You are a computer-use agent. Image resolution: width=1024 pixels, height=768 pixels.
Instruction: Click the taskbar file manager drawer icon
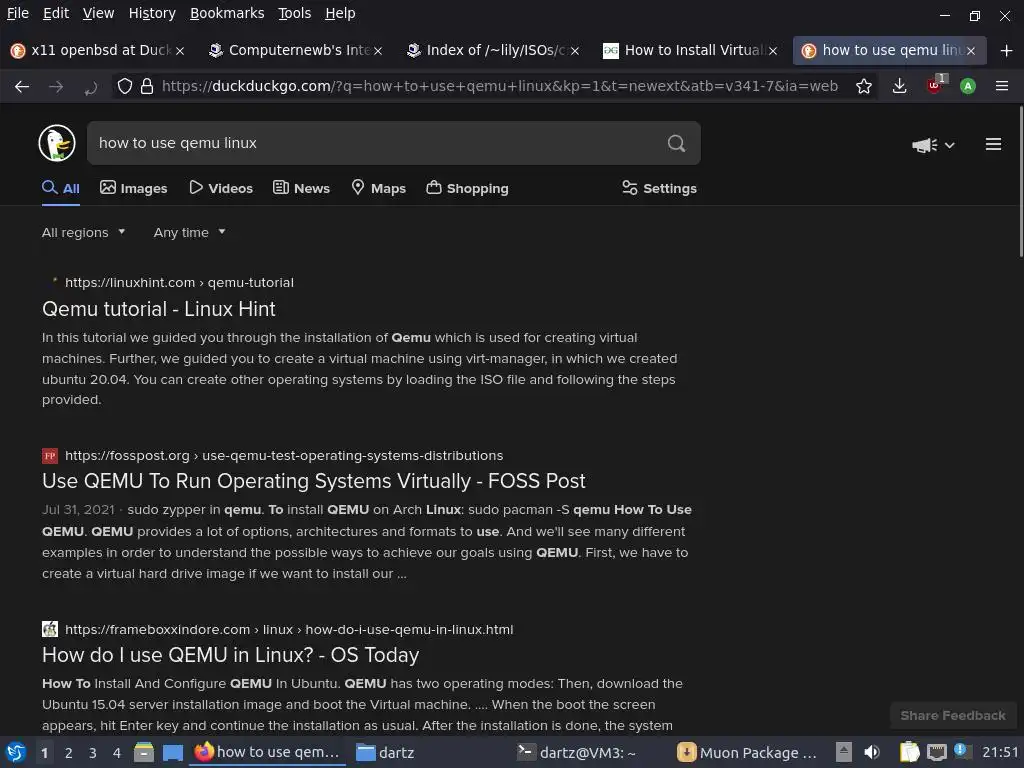tap(144, 752)
